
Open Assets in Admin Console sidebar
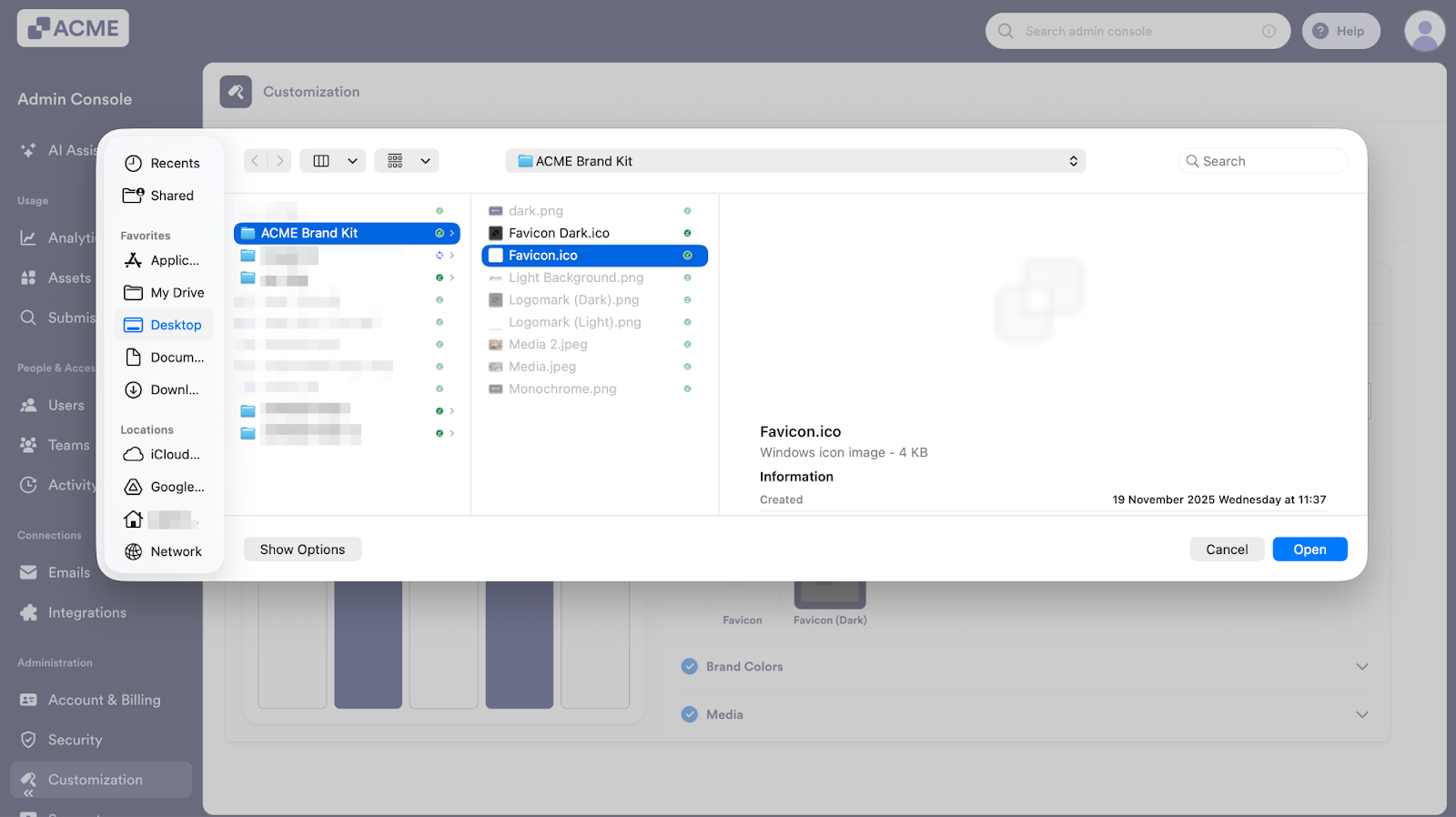point(55,277)
